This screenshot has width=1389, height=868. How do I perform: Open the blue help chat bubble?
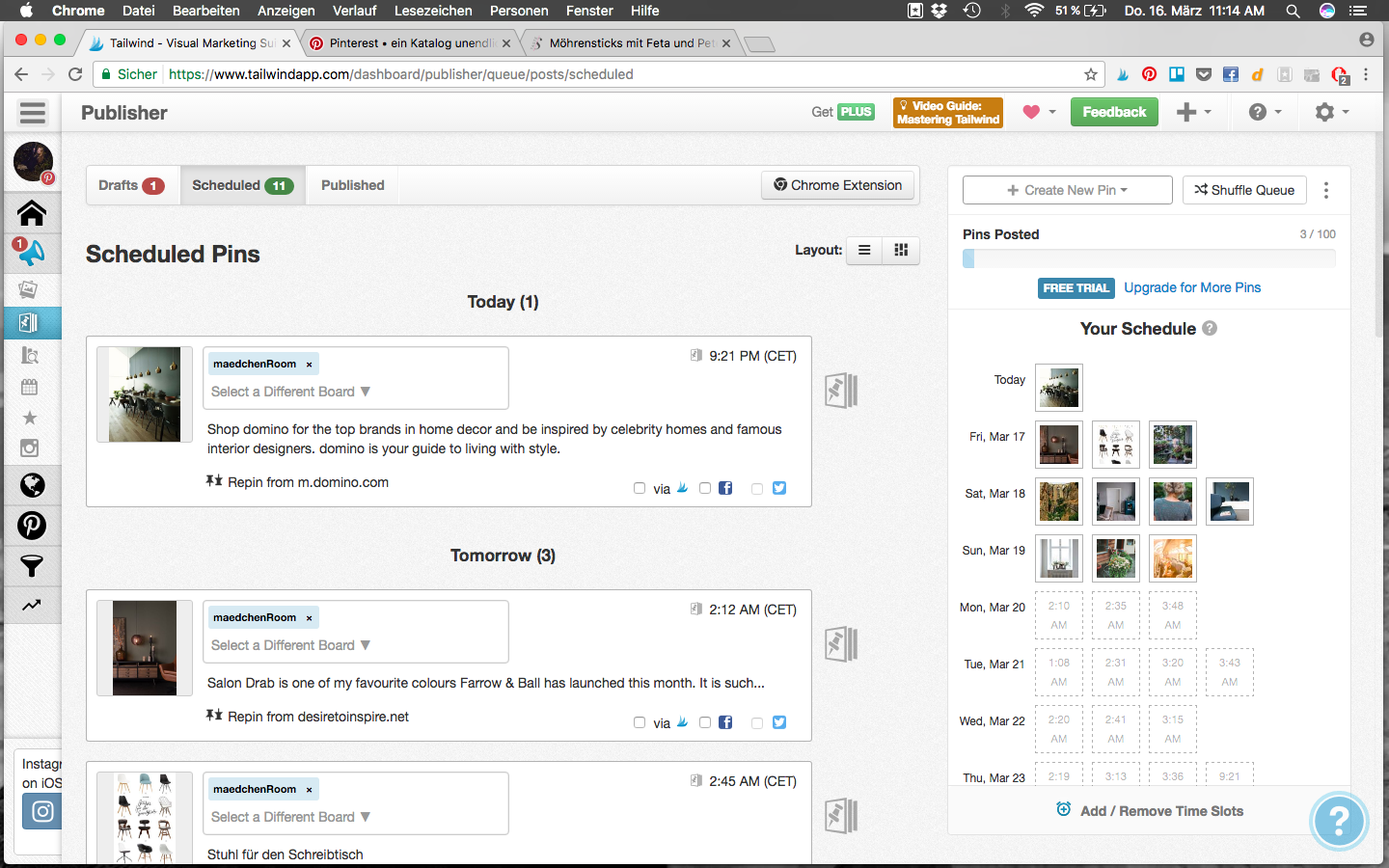1339,821
